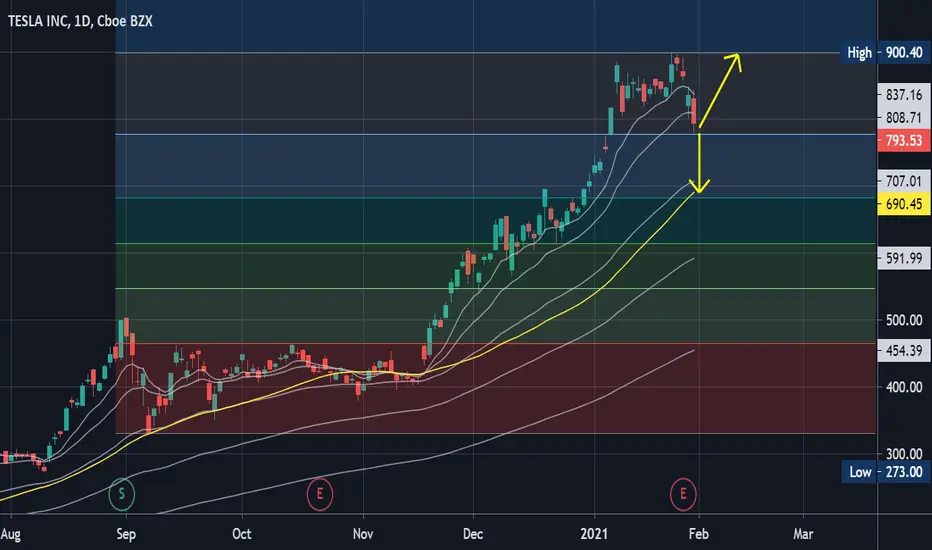
Task: Click the 400.00 price axis value
Action: (904, 387)
